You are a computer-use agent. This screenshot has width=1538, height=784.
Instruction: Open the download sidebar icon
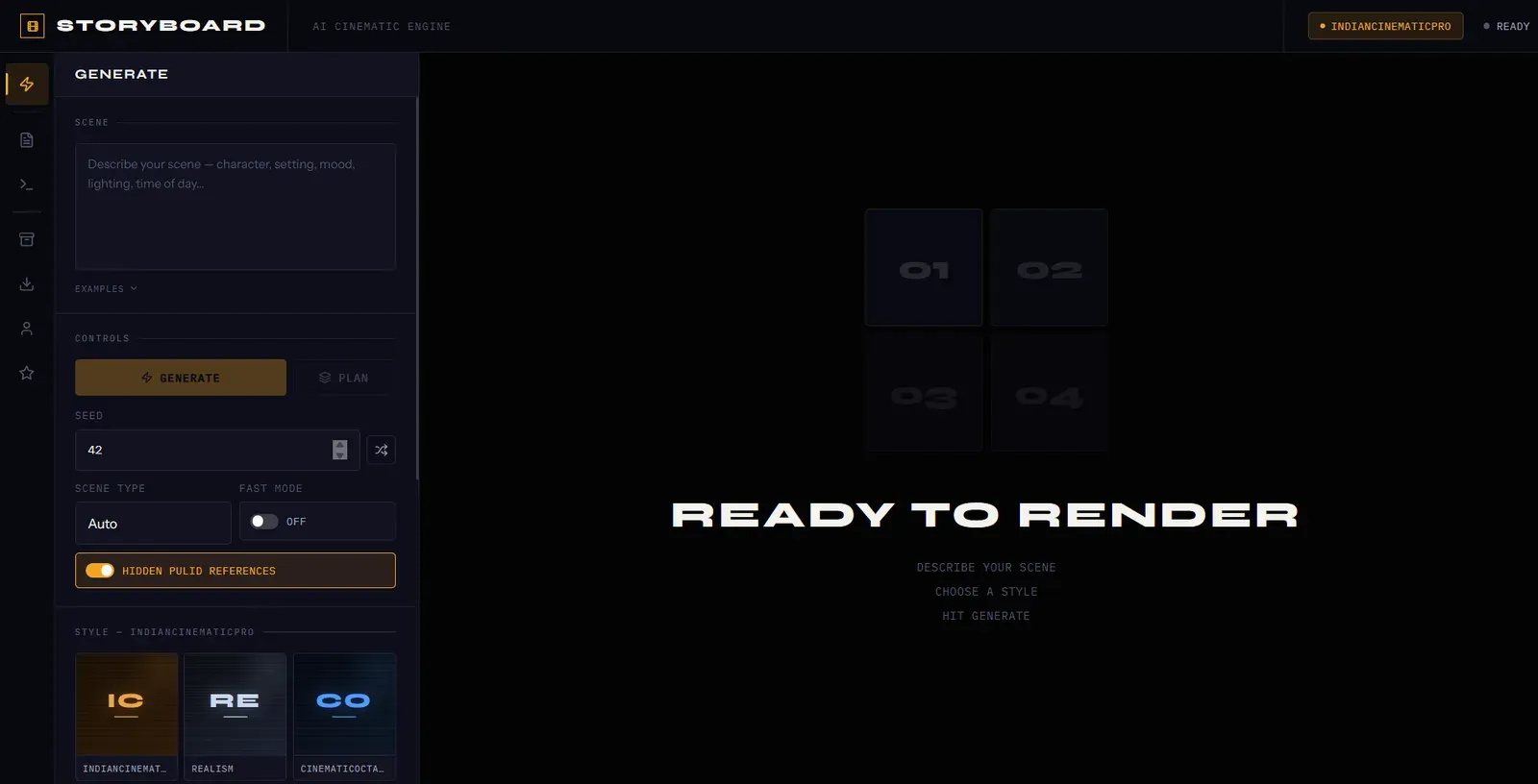pyautogui.click(x=27, y=284)
